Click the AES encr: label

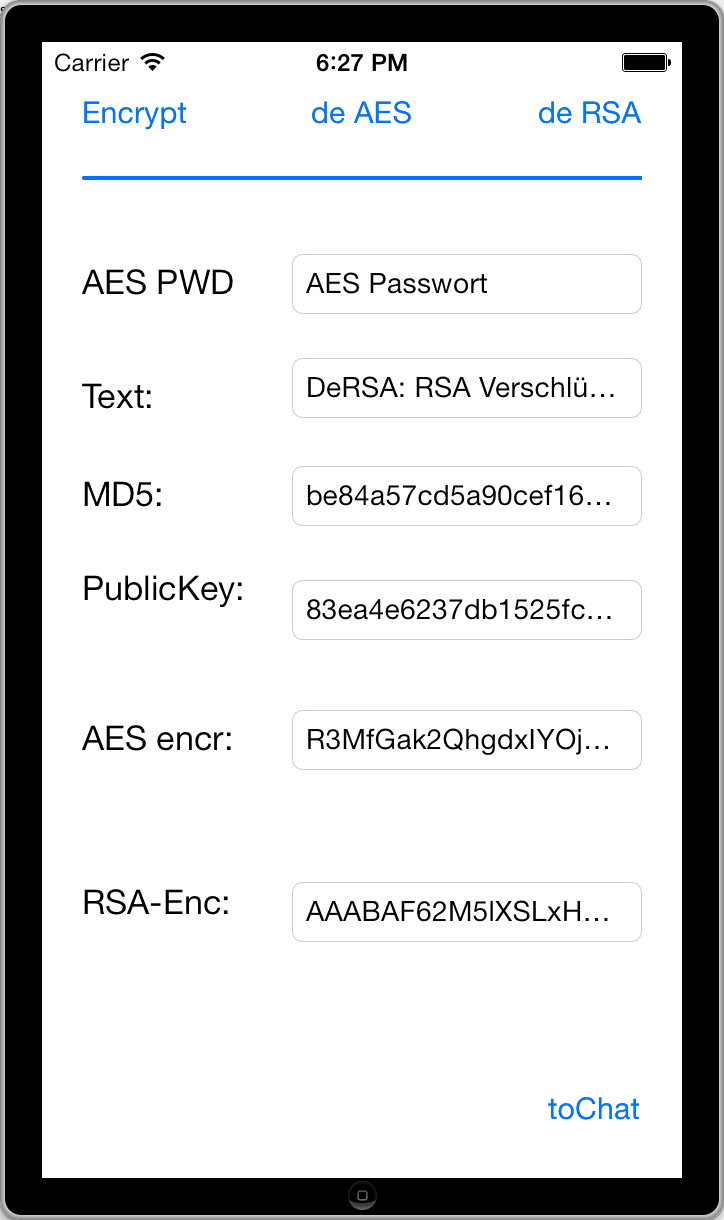157,740
